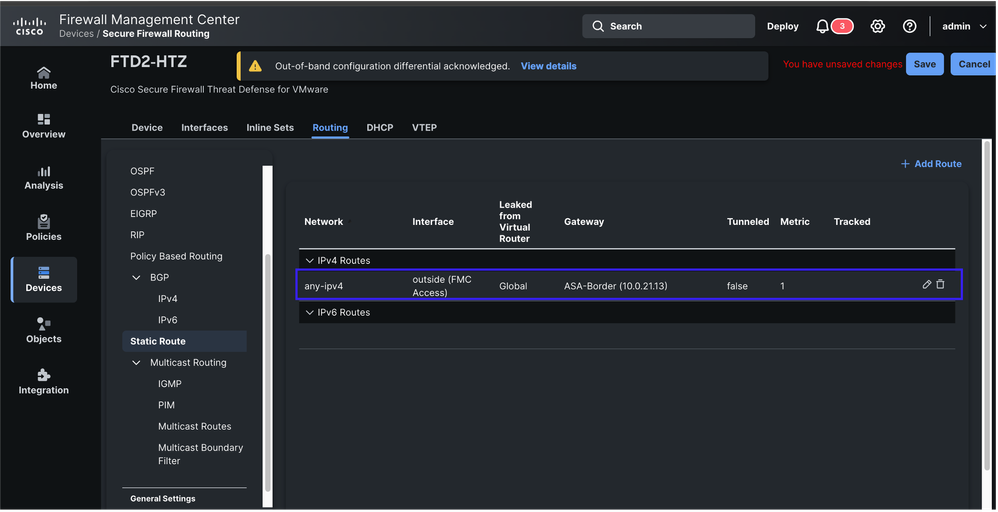
Task: Open Devices in sidebar
Action: coord(44,280)
